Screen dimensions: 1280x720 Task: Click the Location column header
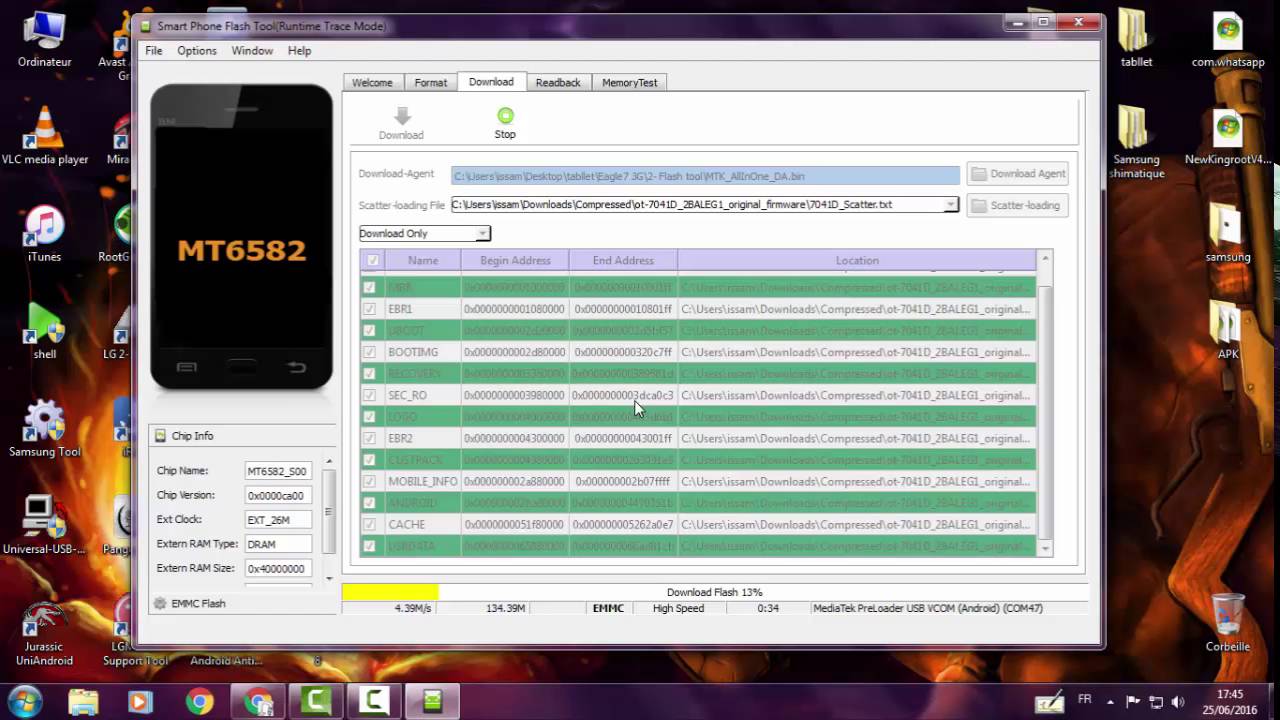pos(857,261)
